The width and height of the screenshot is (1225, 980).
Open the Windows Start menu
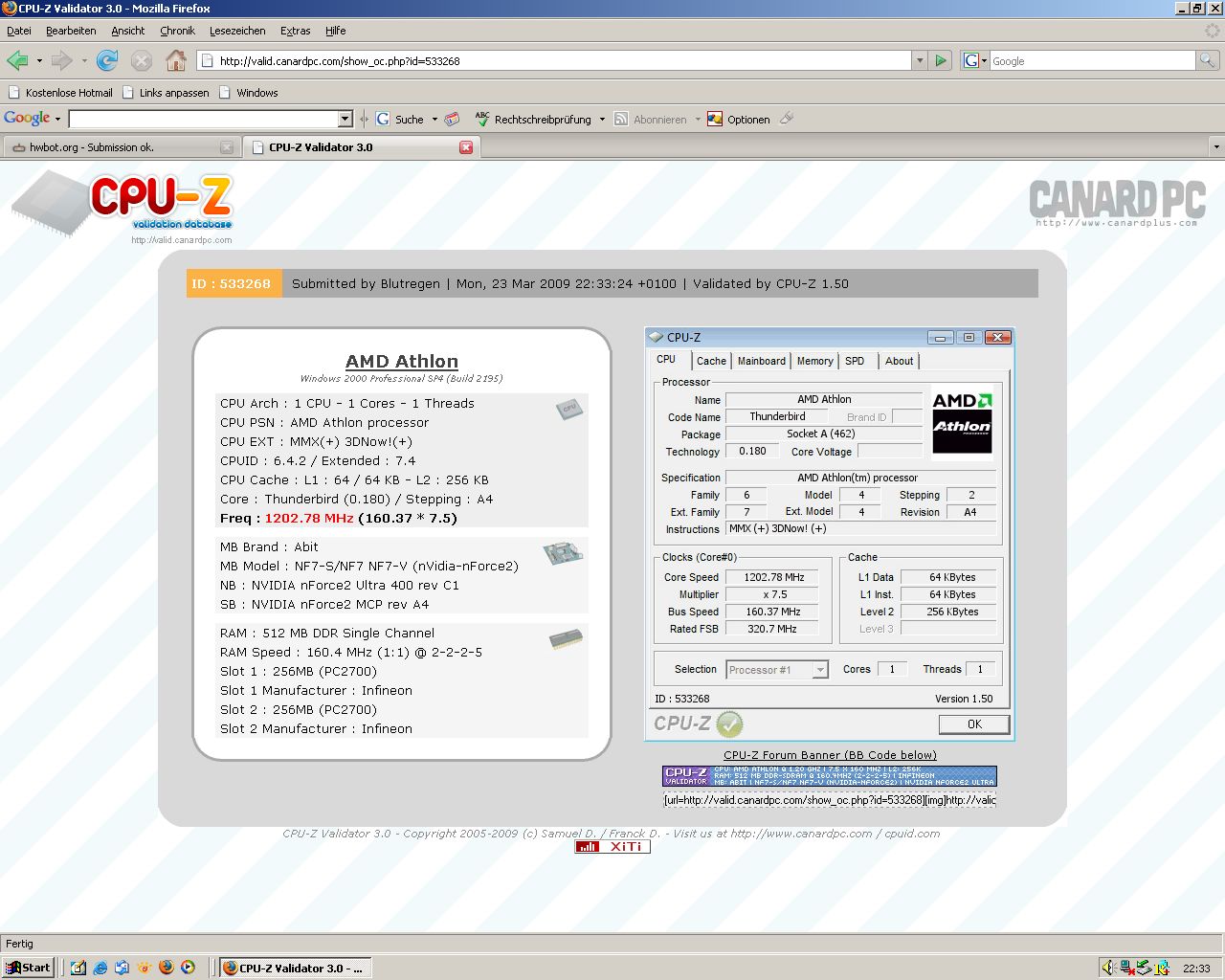28,968
